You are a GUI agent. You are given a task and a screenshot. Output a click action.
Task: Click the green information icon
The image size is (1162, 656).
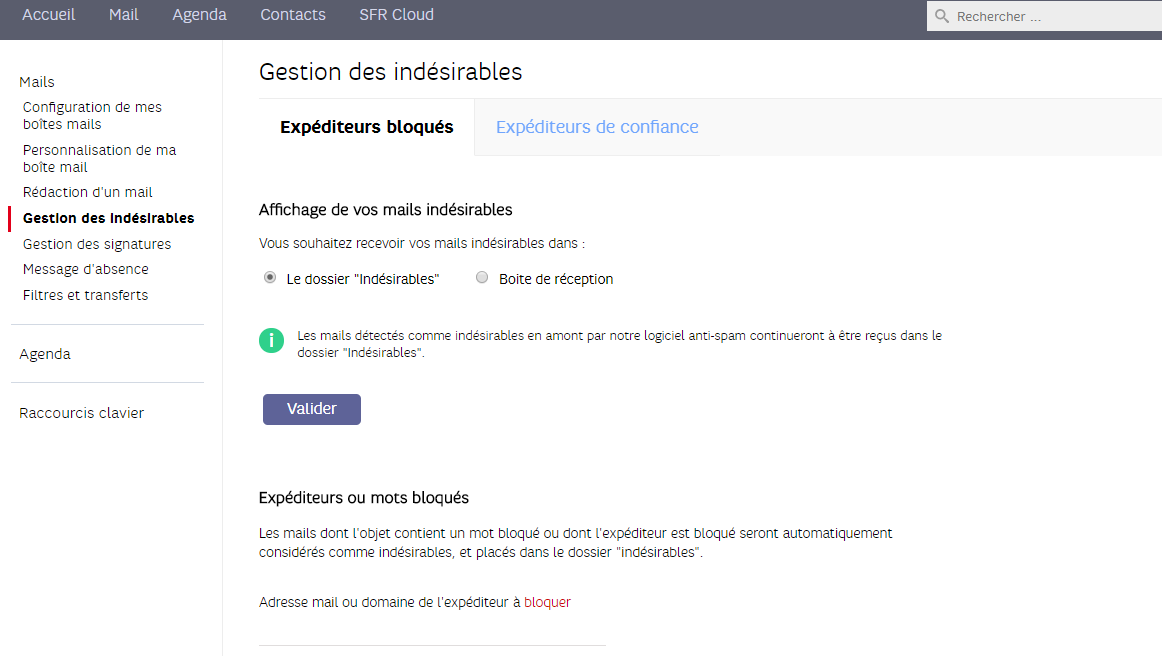point(271,341)
